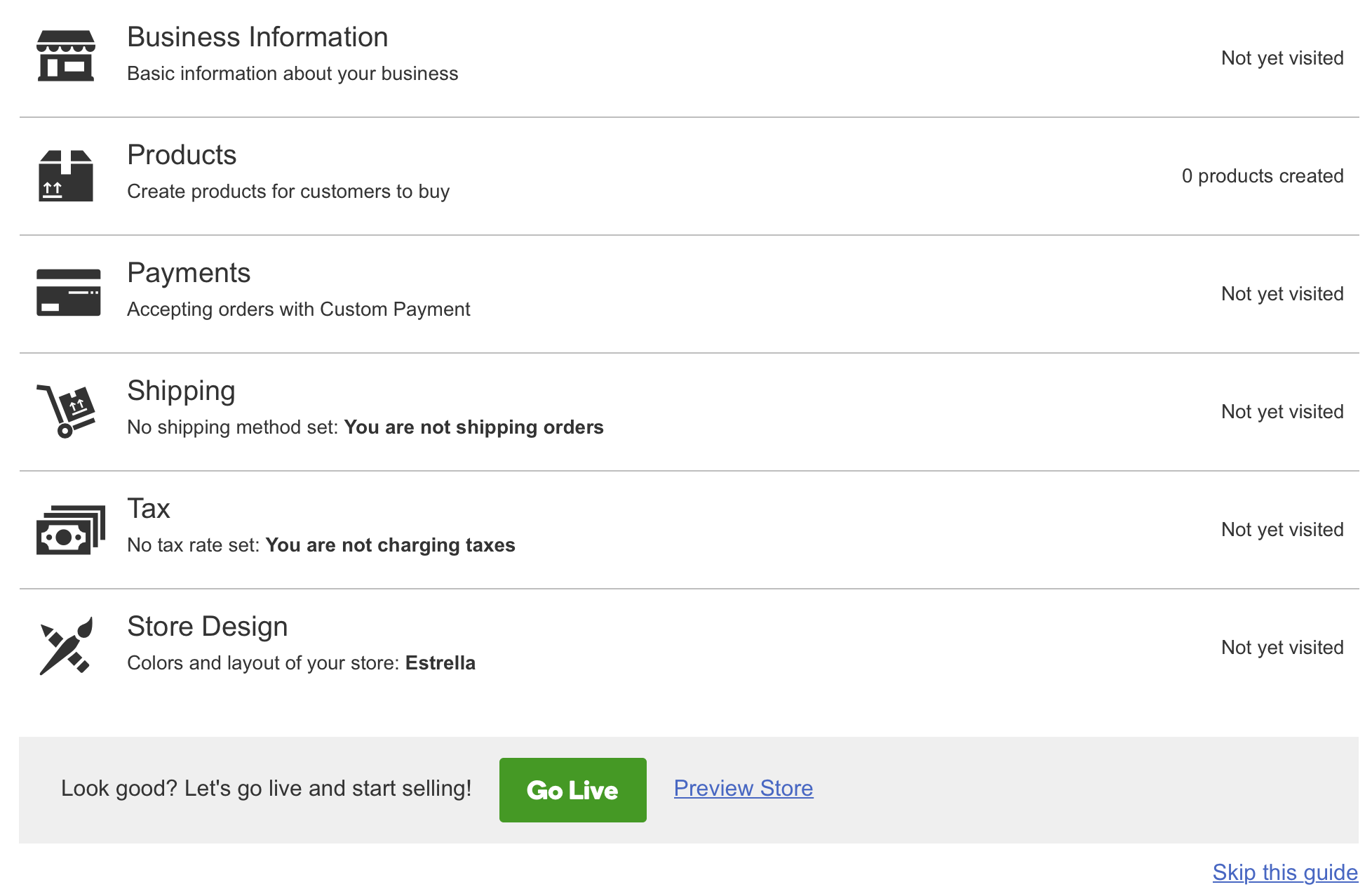Click 'Not yet visited' in Tax row
The width and height of the screenshot is (1372, 894).
(x=1282, y=530)
